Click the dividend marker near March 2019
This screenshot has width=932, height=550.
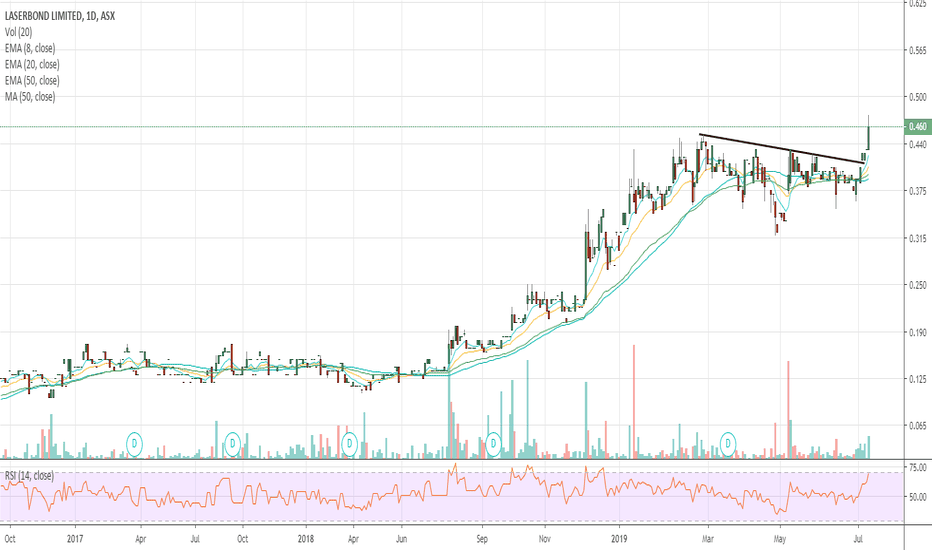(728, 443)
